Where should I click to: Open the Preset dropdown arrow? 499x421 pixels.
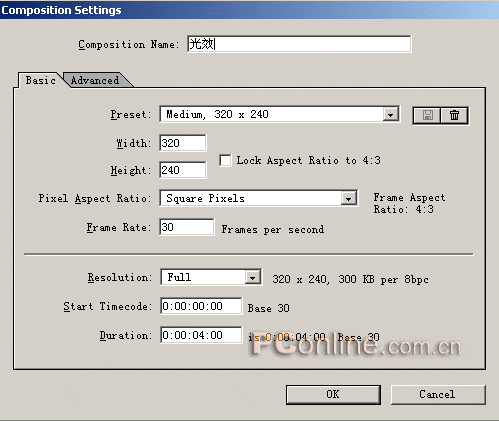(390, 115)
